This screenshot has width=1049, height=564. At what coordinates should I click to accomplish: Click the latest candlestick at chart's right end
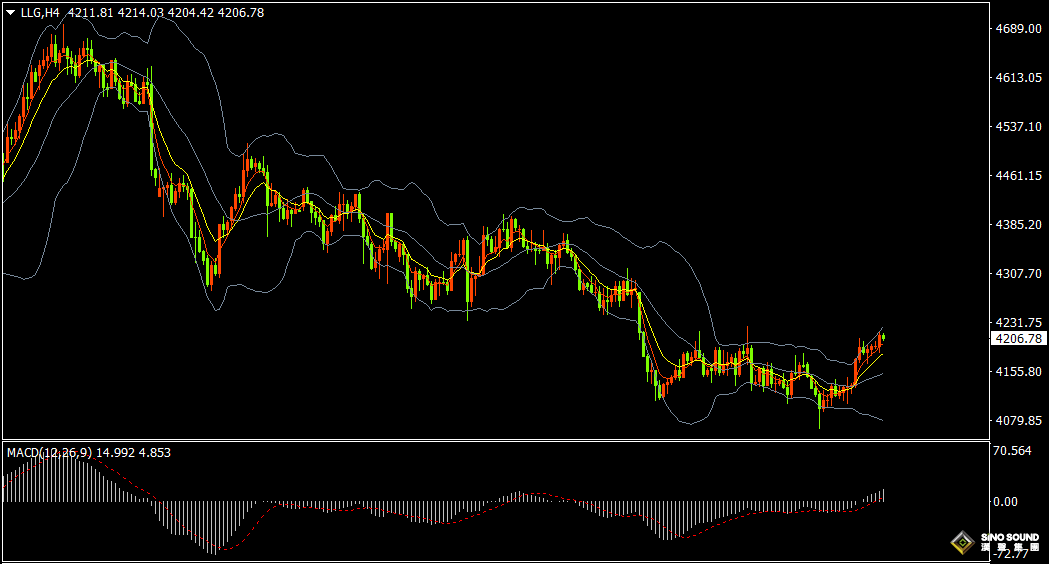pos(884,337)
